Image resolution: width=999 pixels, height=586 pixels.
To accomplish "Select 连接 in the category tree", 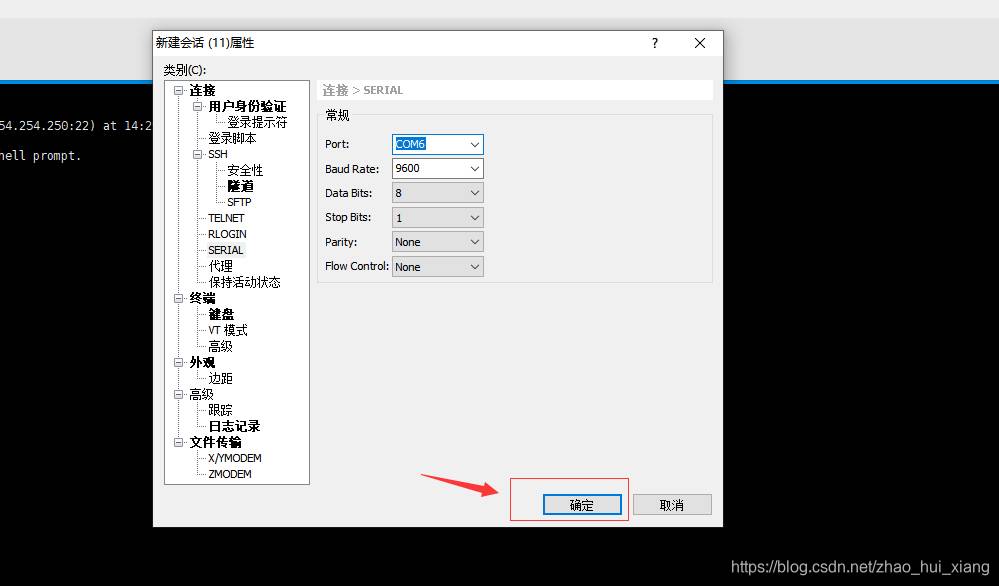I will tap(203, 90).
